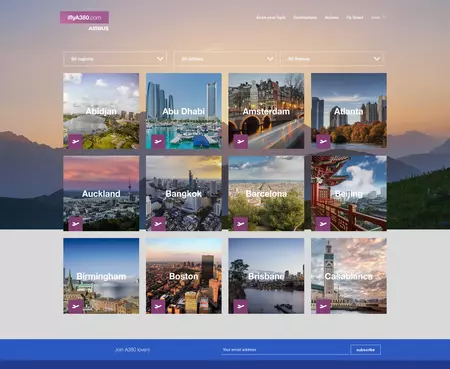The height and width of the screenshot is (369, 450).
Task: Click the plane icon on Brisbane tile
Action: point(241,306)
